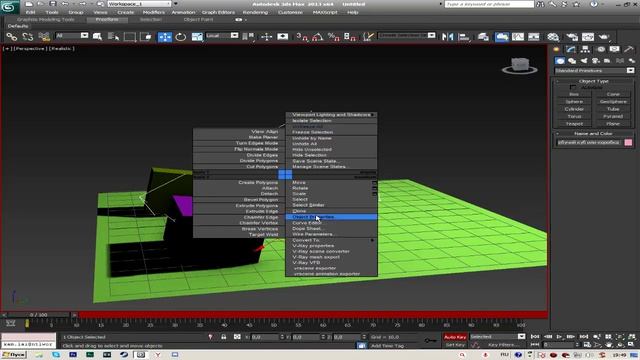This screenshot has width=640, height=360.
Task: Click the Align tool icon
Action: 464,37
